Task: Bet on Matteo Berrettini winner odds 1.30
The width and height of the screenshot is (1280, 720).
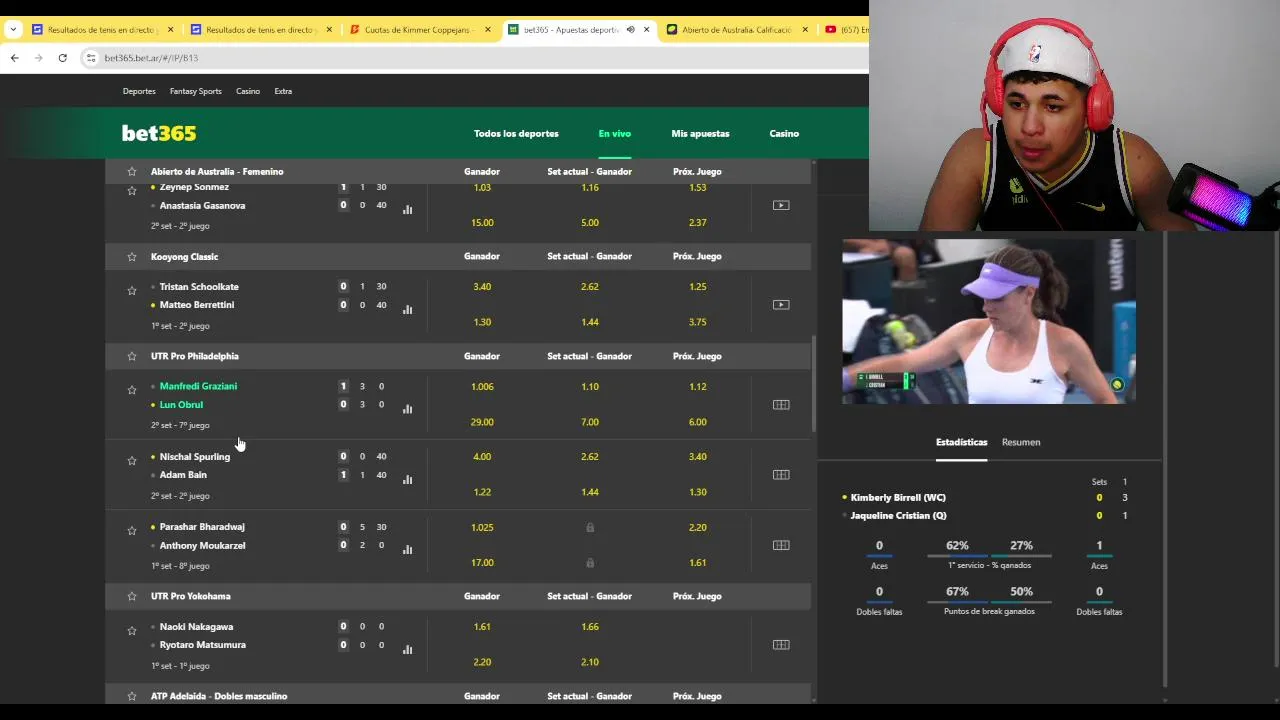Action: [x=482, y=322]
